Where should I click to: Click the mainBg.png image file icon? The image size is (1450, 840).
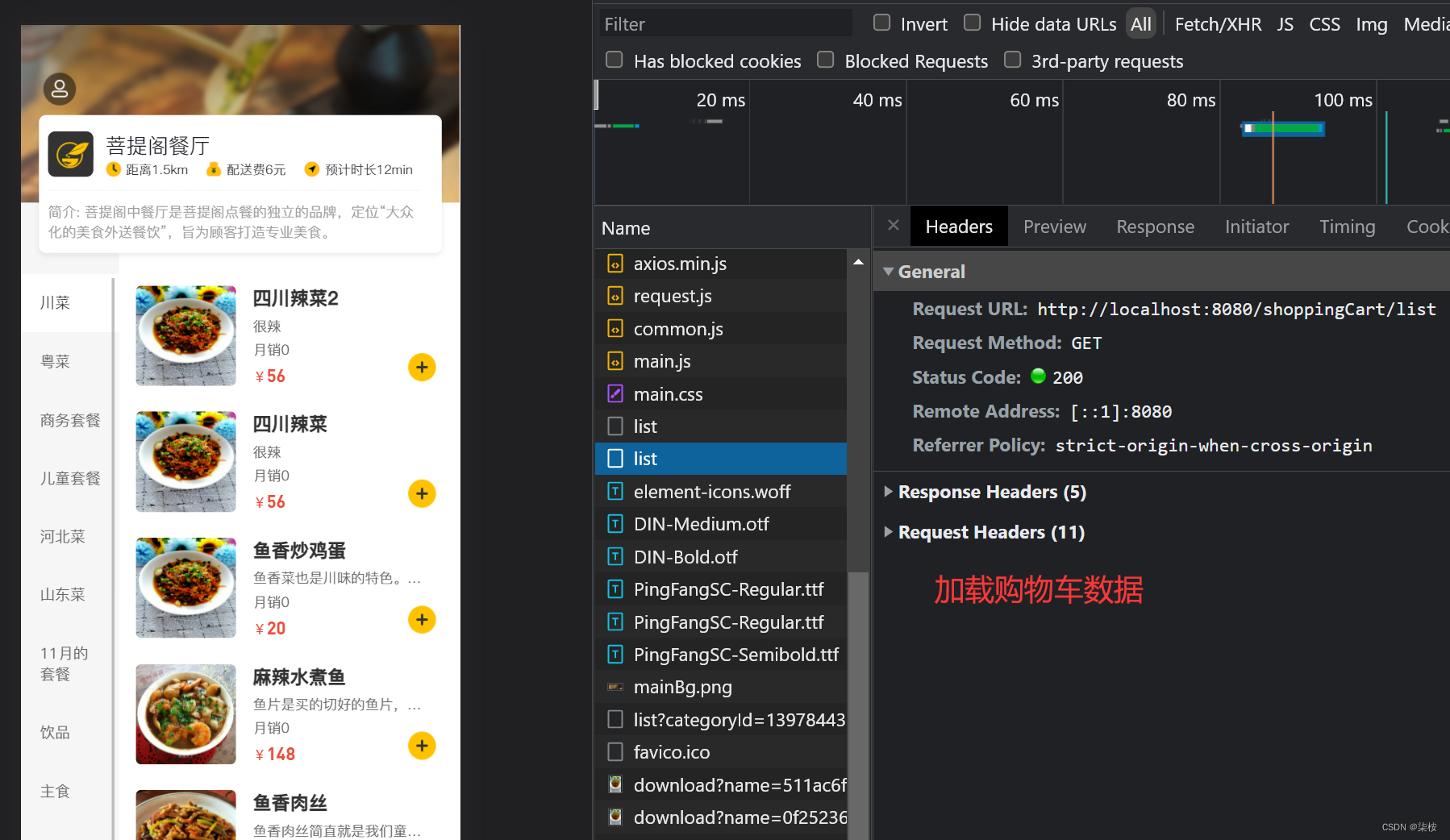point(615,687)
